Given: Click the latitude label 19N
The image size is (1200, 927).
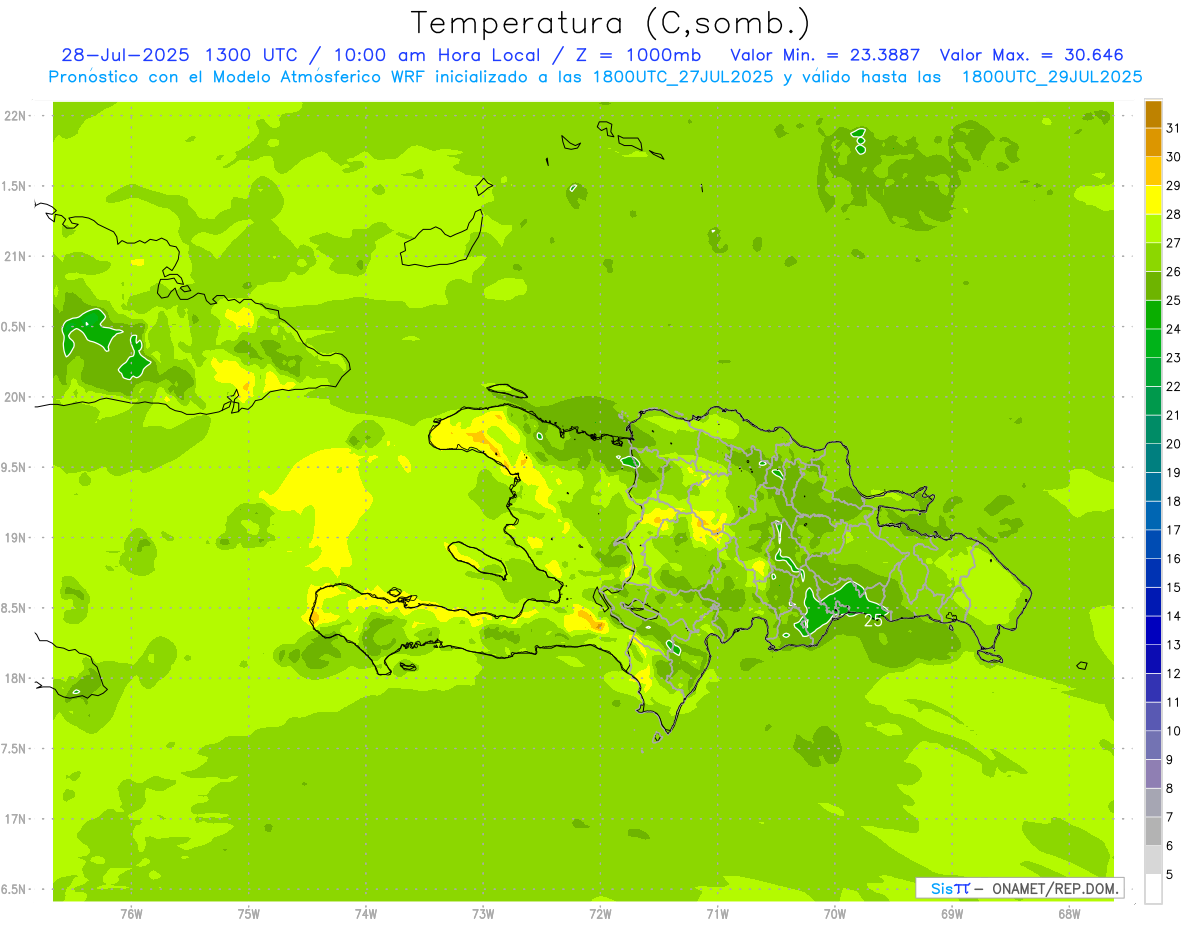Looking at the screenshot, I should (x=15, y=538).
